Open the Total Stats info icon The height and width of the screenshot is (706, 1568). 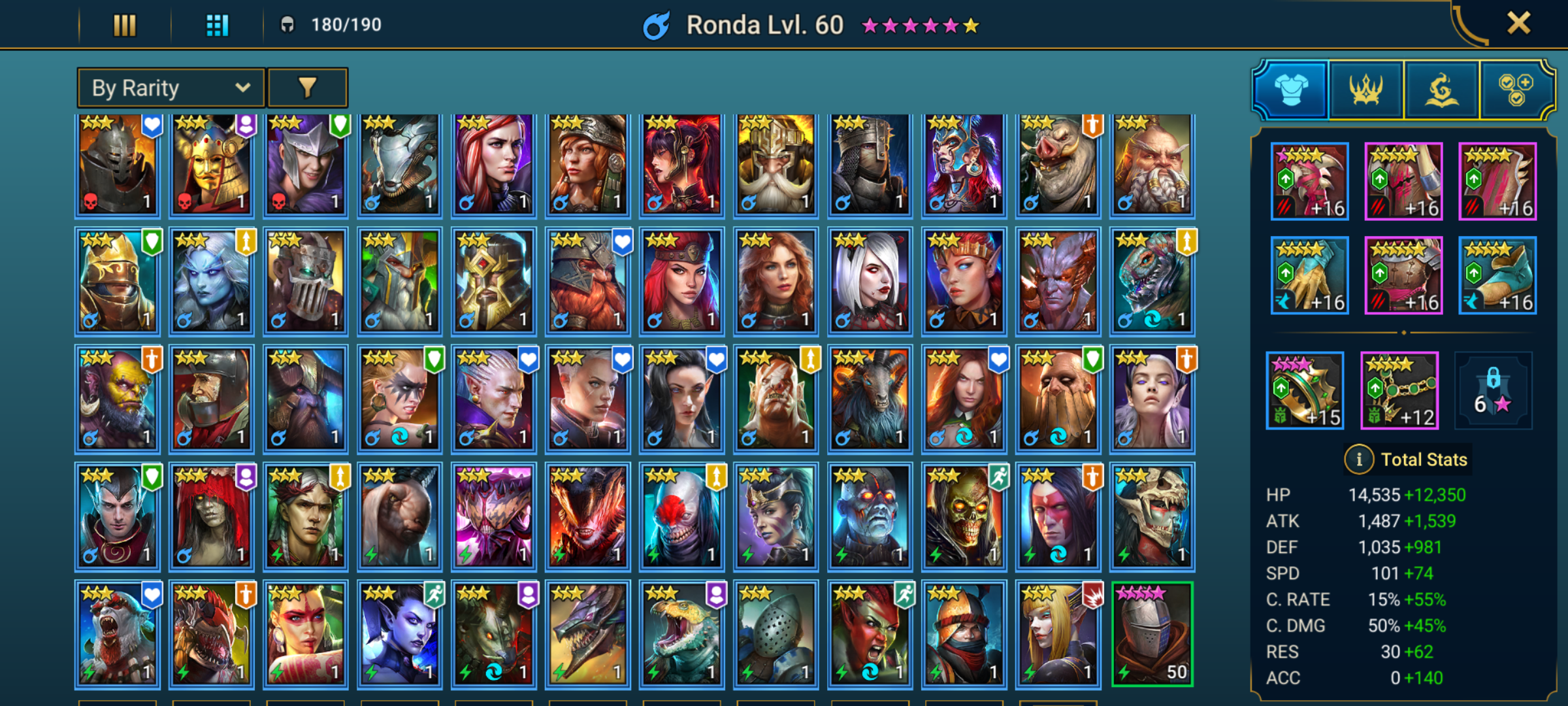pos(1359,460)
